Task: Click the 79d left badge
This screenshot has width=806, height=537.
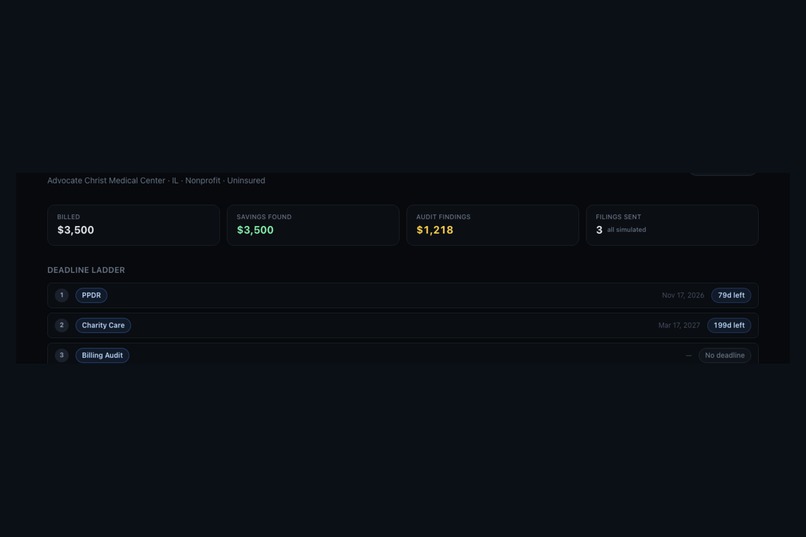Action: 731,295
